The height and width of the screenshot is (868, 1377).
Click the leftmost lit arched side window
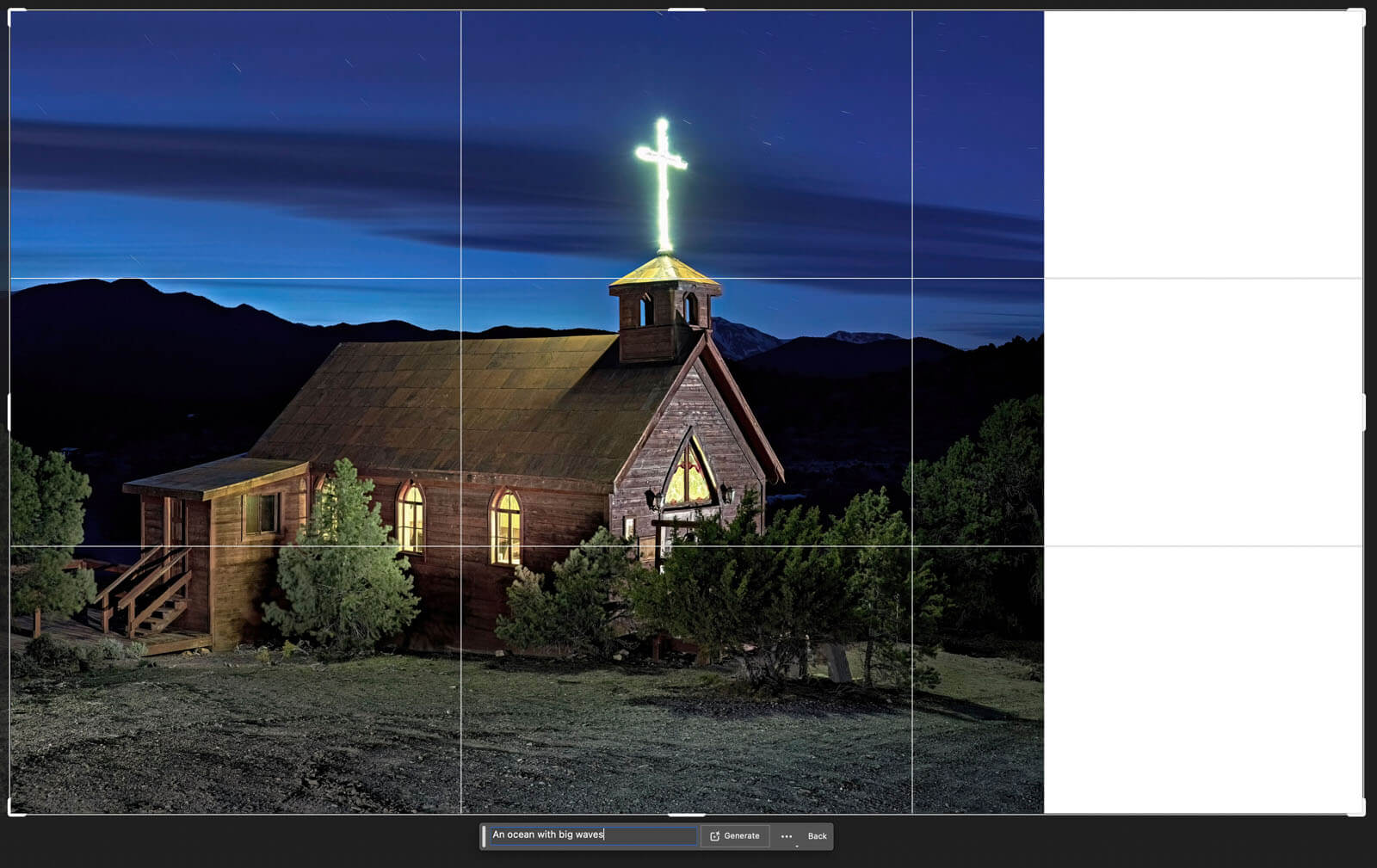click(411, 518)
